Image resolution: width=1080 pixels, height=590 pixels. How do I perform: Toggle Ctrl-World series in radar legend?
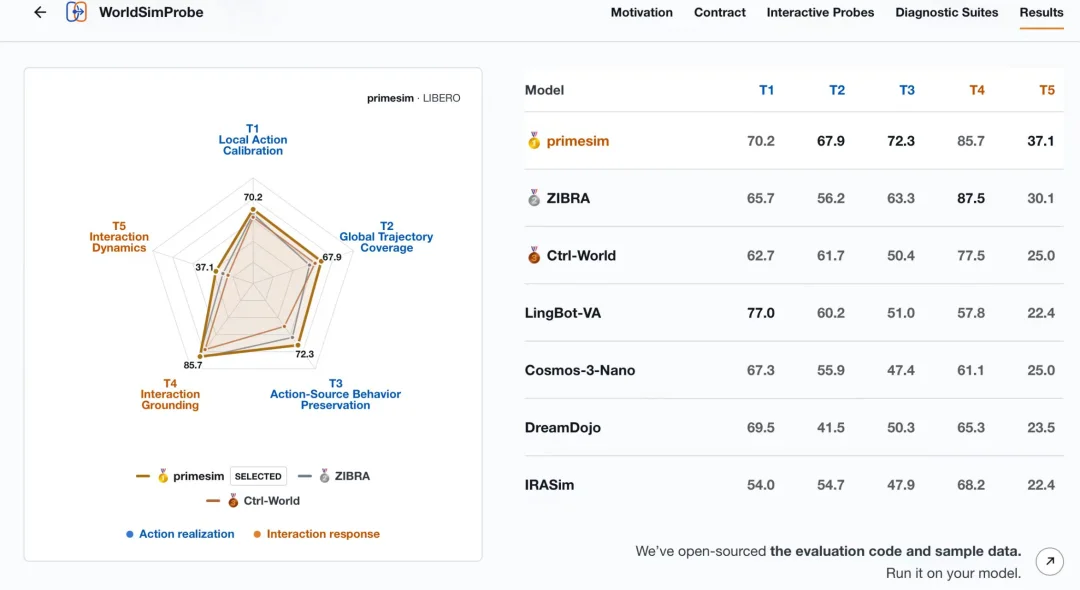(253, 501)
